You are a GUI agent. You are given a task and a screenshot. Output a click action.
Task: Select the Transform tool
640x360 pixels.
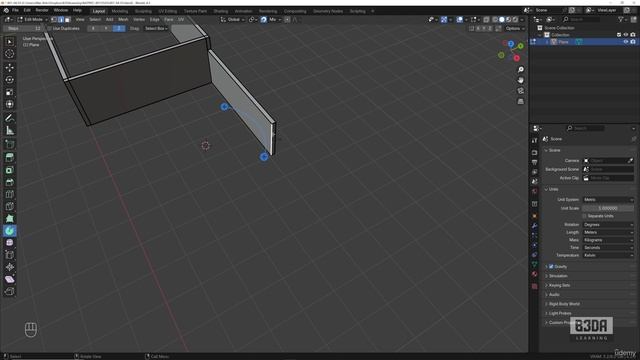coord(10,104)
